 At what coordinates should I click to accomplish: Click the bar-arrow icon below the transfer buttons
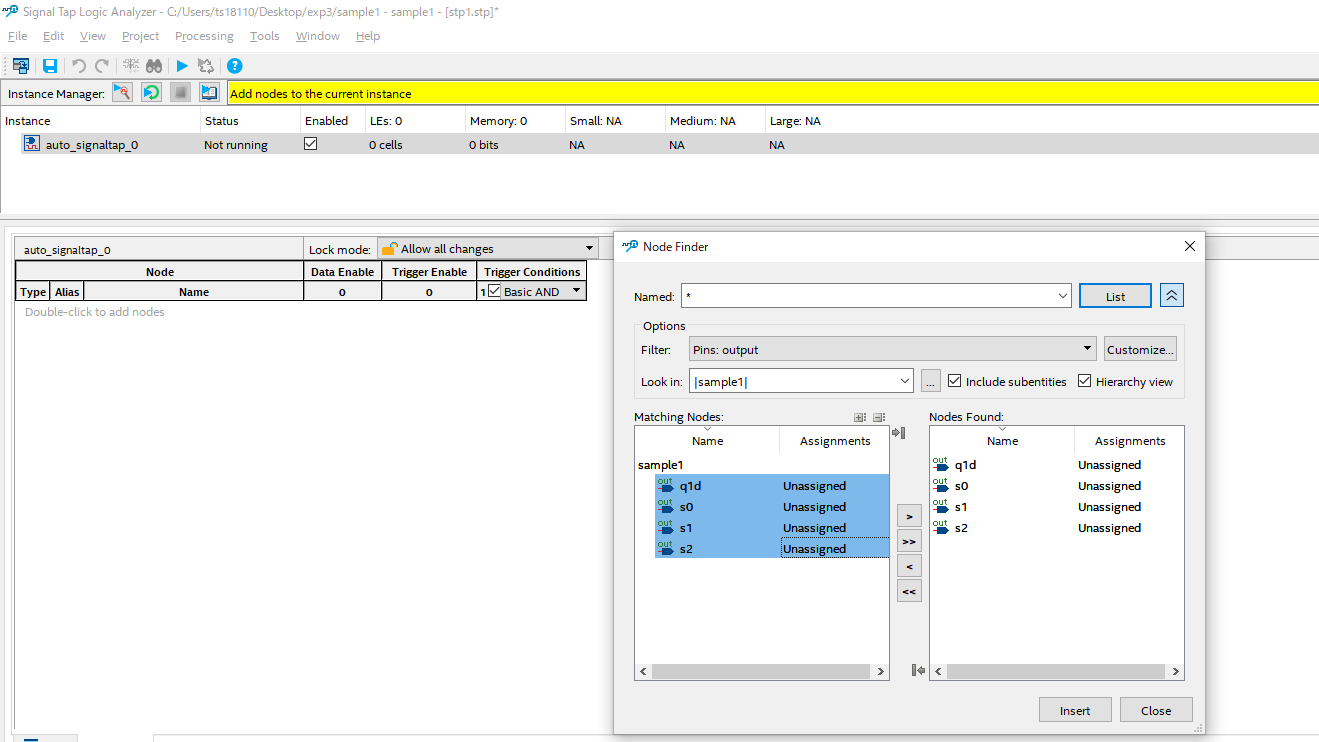[x=918, y=670]
